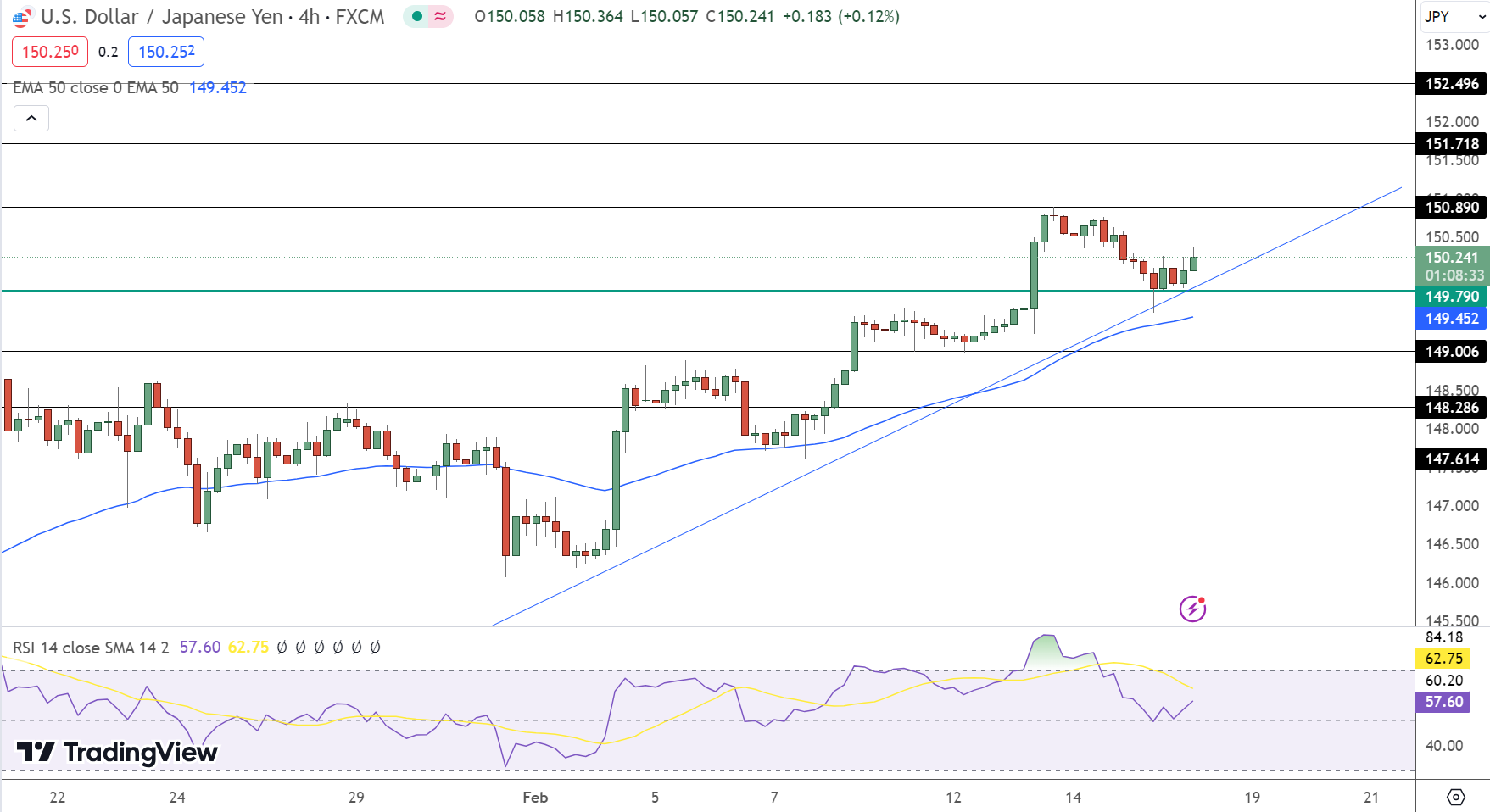Click the 149.006 support price label
The image size is (1490, 812).
pyautogui.click(x=1452, y=352)
